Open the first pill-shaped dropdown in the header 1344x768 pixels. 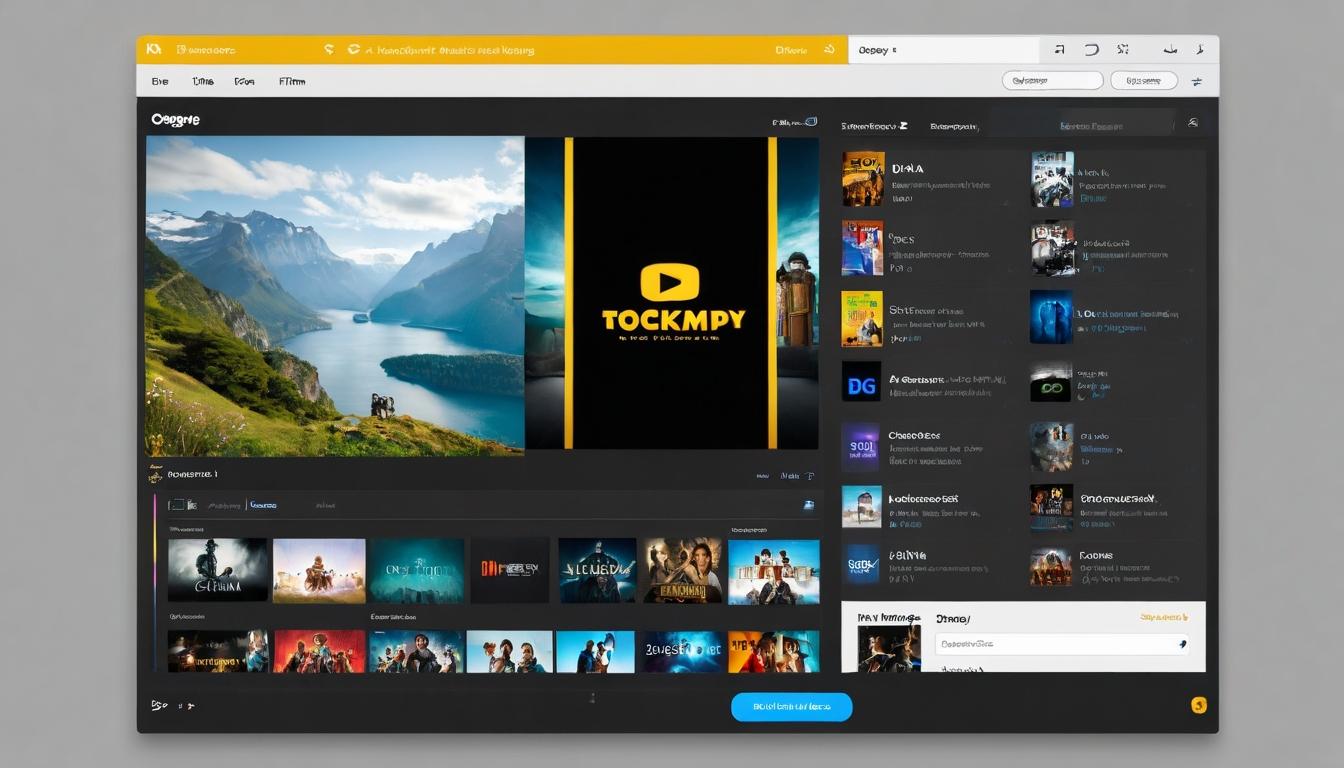(x=1052, y=81)
